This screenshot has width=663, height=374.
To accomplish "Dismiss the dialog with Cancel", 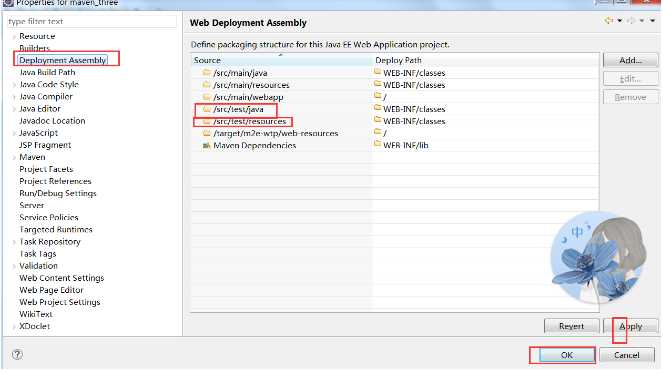I will tap(627, 355).
